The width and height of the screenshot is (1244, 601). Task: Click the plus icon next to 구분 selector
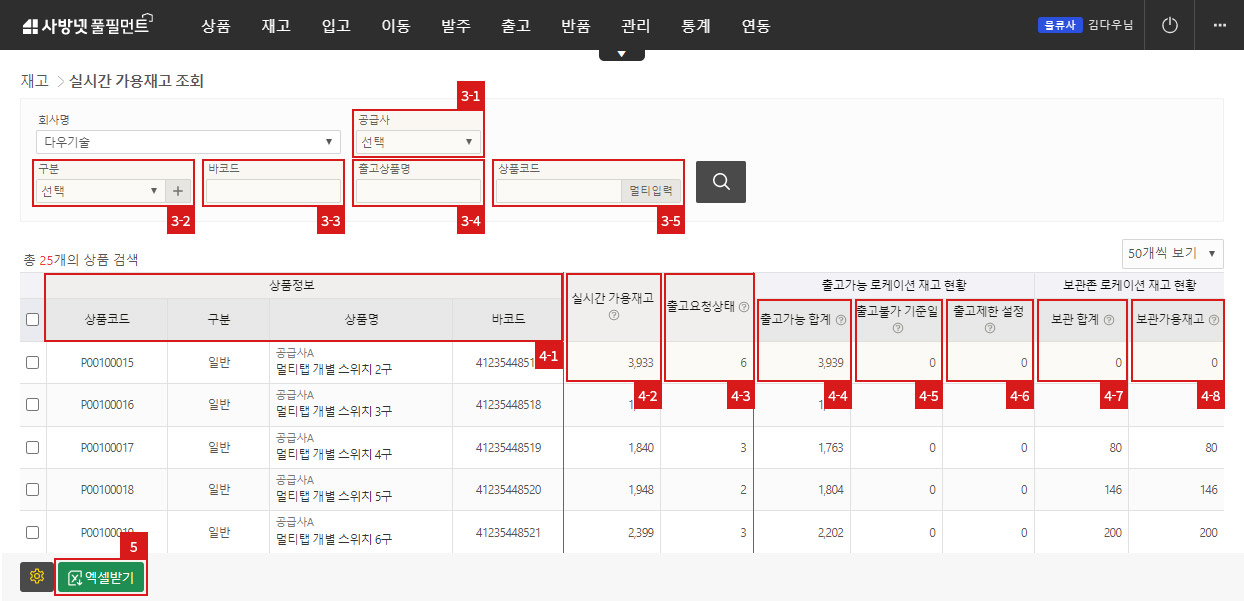point(176,189)
